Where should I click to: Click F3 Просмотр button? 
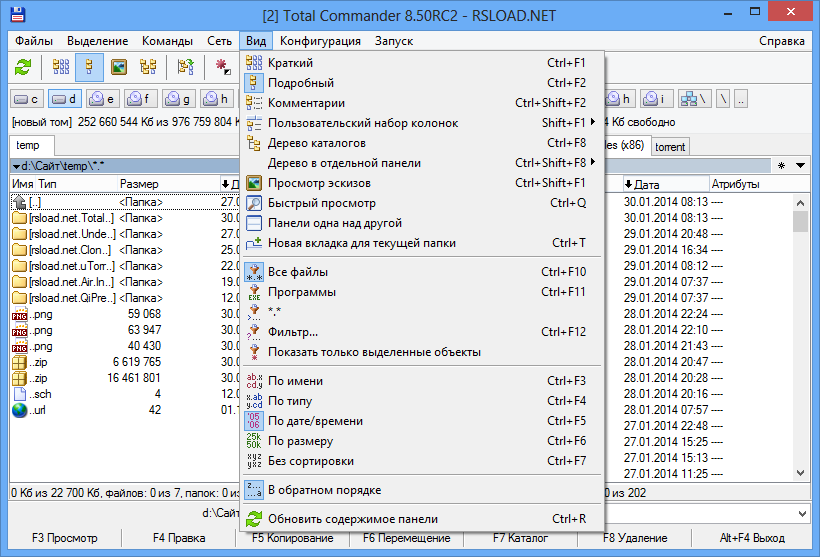click(65, 538)
